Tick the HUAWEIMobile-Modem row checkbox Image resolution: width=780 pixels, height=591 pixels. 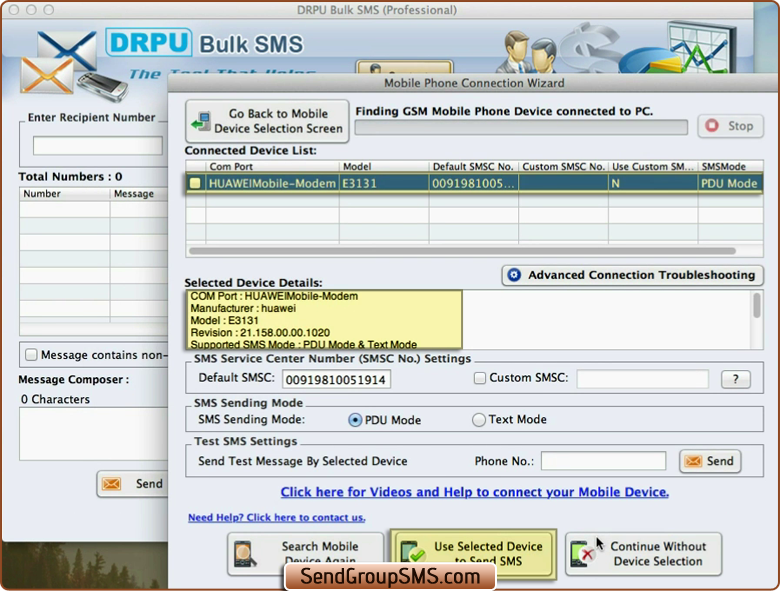pyautogui.click(x=195, y=183)
